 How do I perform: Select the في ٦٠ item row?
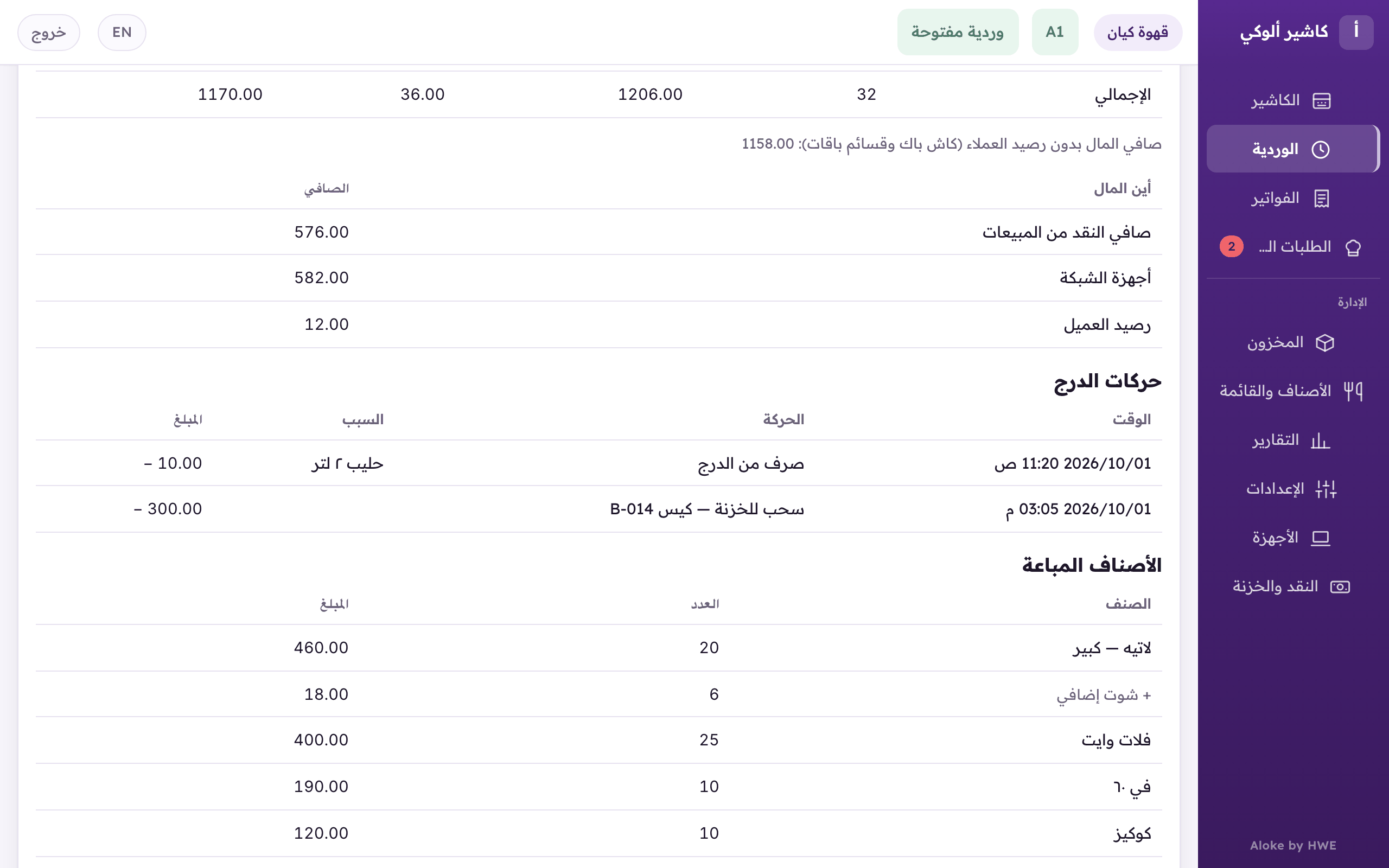point(598,787)
